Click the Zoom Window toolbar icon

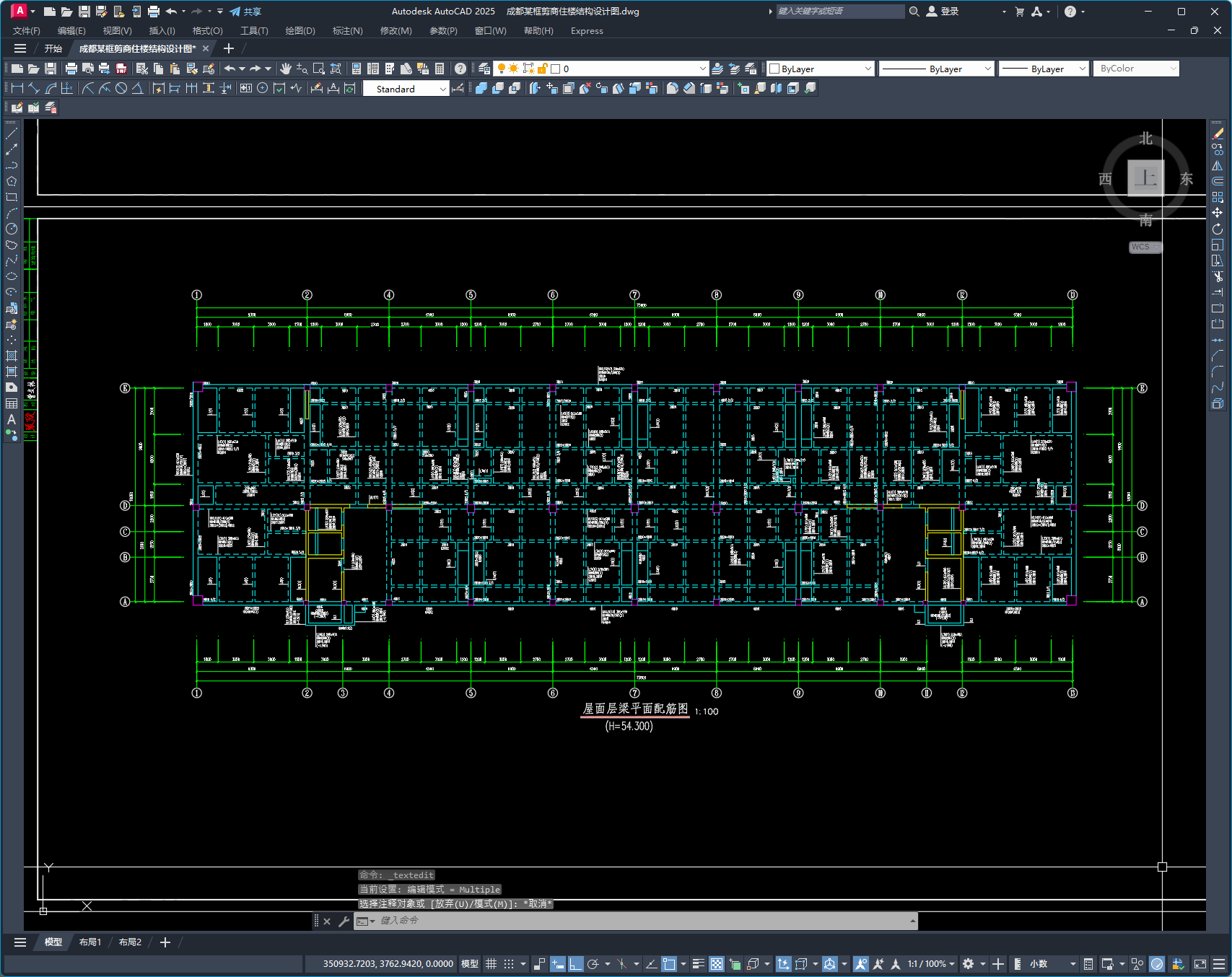tap(318, 69)
